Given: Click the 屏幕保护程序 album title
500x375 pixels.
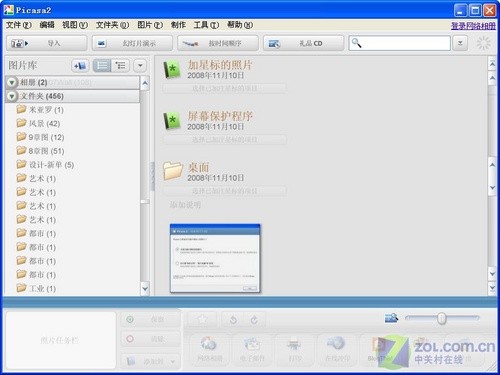Looking at the screenshot, I should click(x=220, y=116).
